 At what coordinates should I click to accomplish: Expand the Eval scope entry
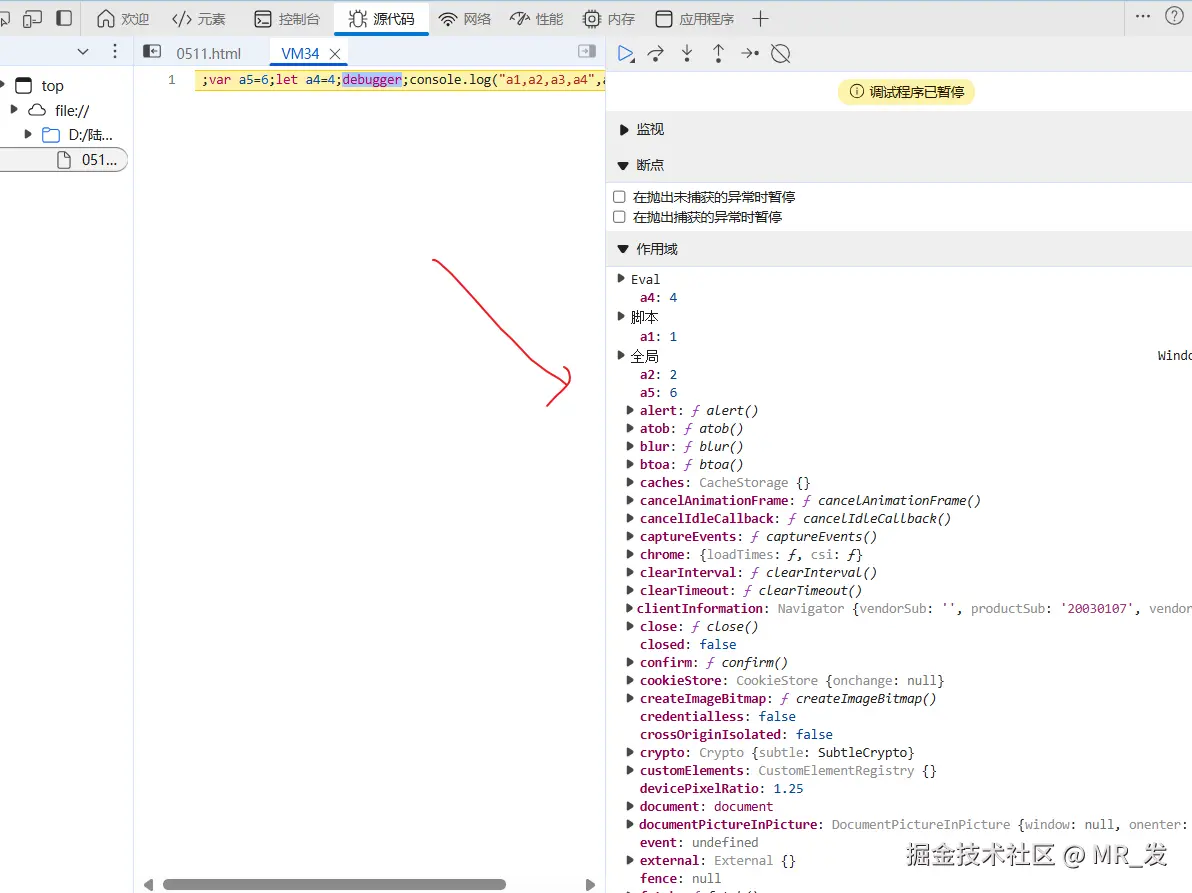[x=621, y=279]
